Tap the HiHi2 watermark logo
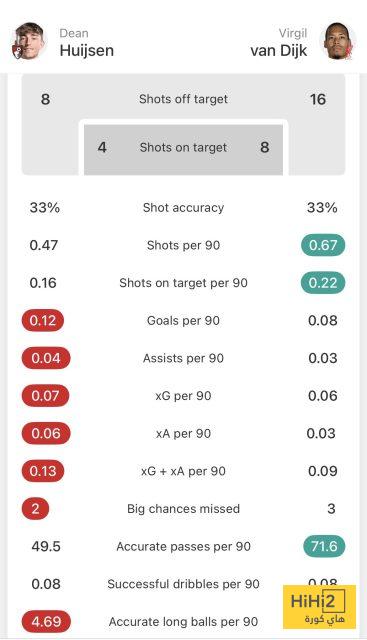367x640 pixels. [x=319, y=607]
